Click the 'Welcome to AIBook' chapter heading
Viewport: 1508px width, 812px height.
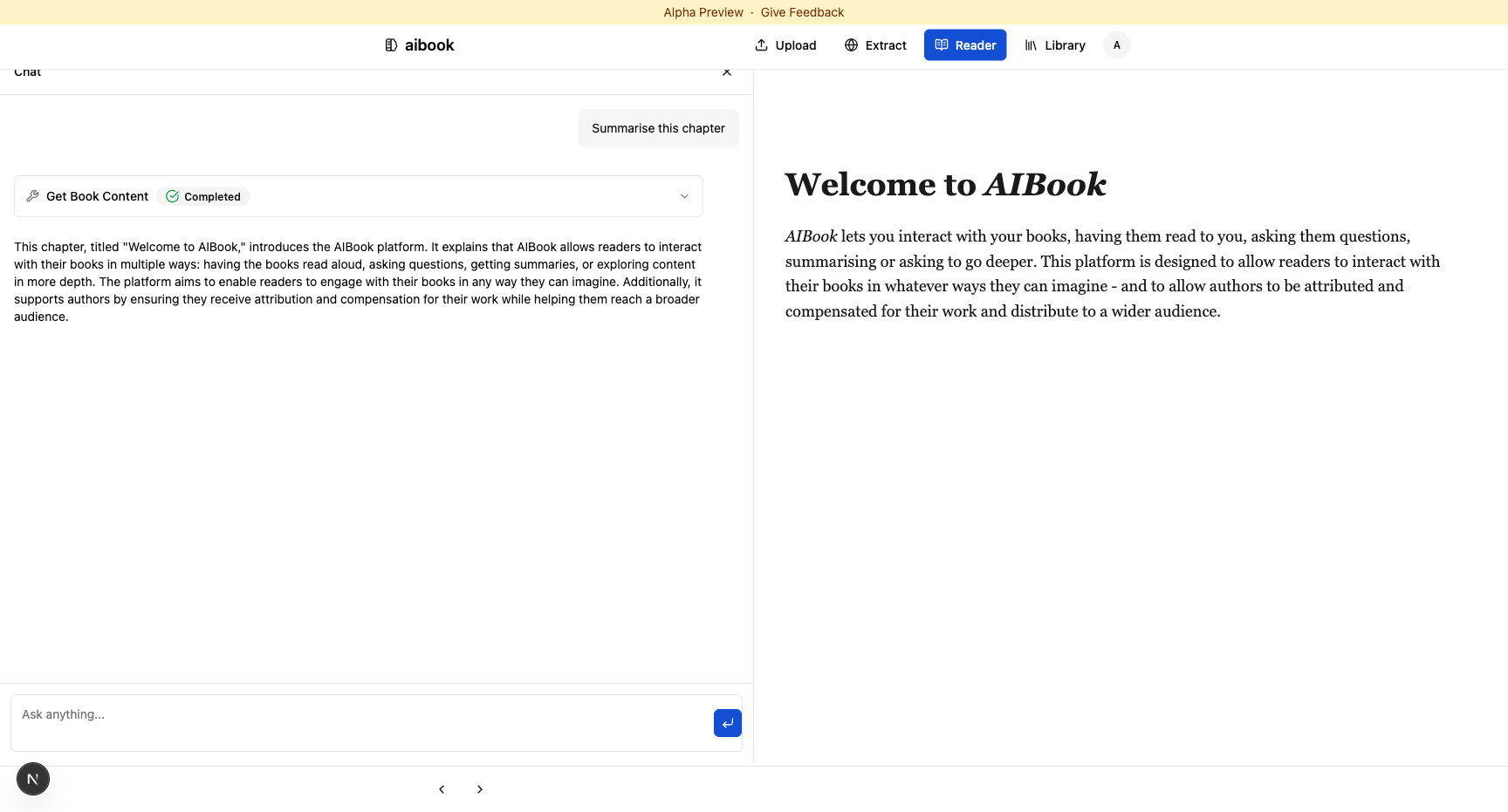coord(945,185)
